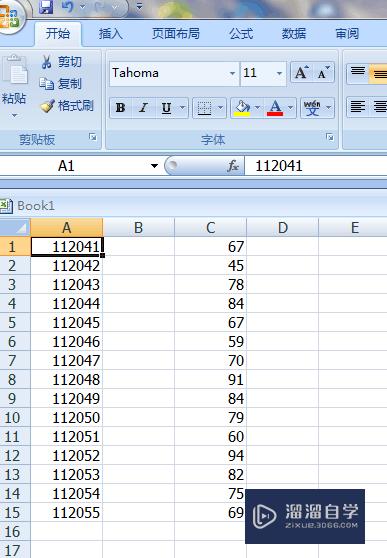Click the Book1 workbook icon
This screenshot has width=387, height=558.
[x=6, y=206]
